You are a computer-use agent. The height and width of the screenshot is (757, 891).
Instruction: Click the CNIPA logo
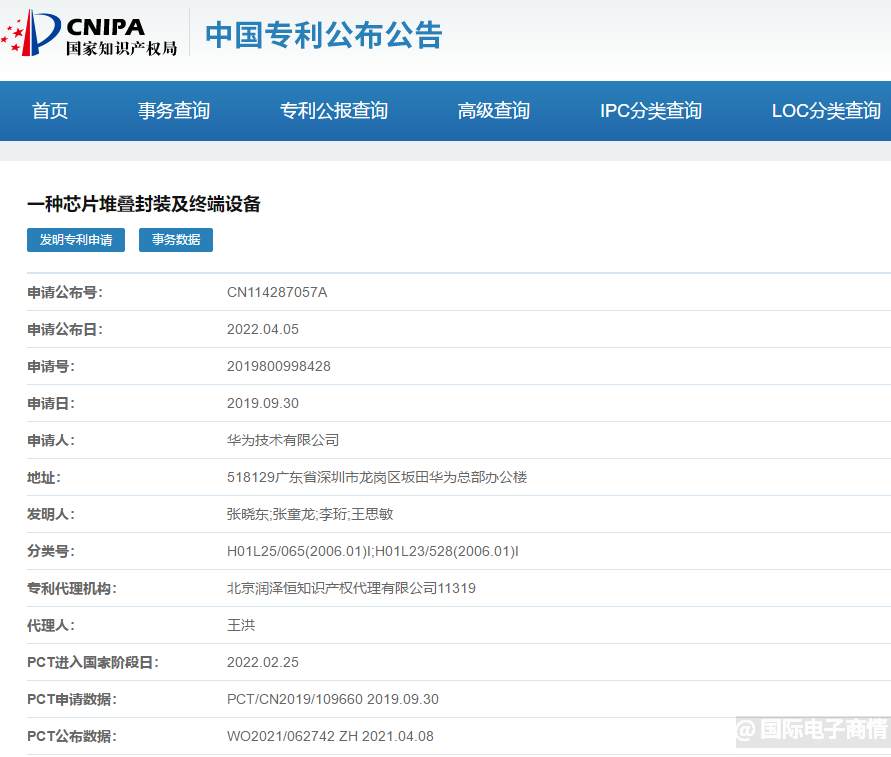pyautogui.click(x=89, y=33)
